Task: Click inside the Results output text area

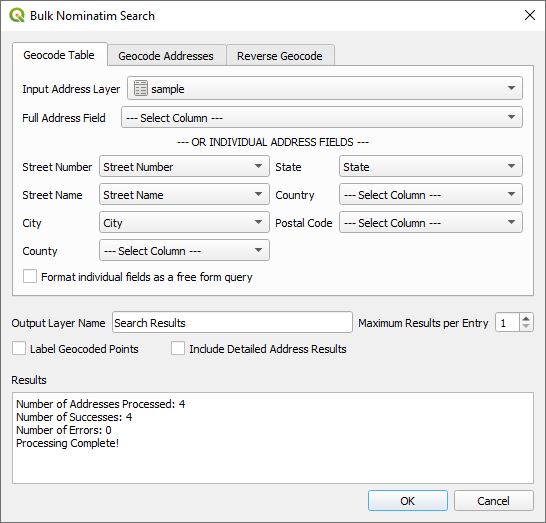Action: click(273, 438)
